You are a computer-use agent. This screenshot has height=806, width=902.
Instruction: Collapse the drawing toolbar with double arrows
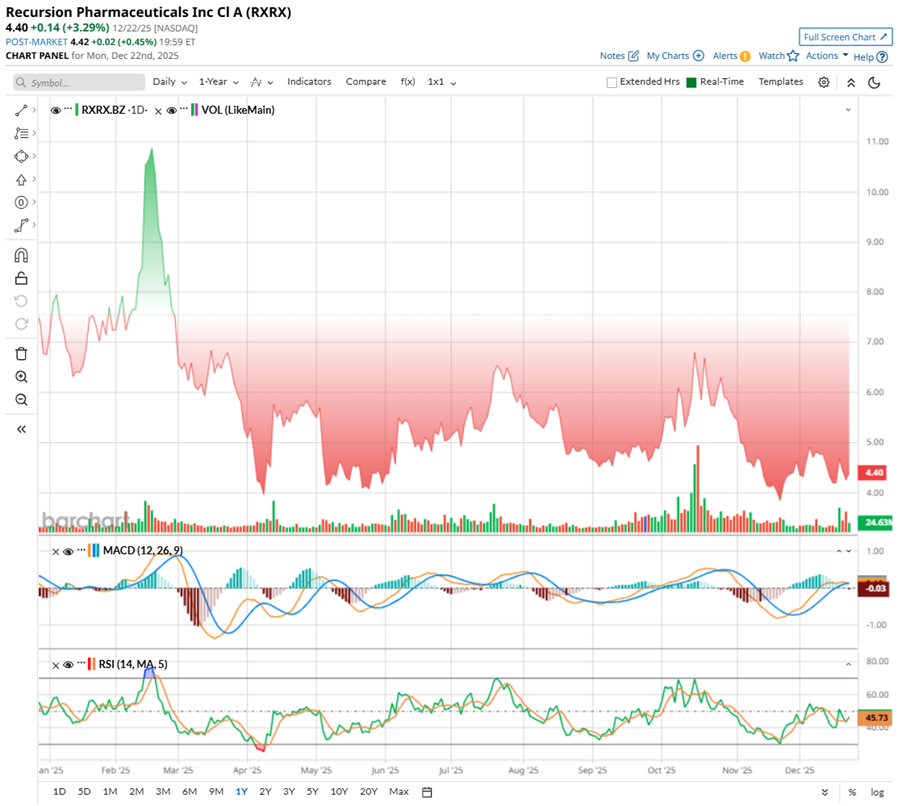(21, 429)
